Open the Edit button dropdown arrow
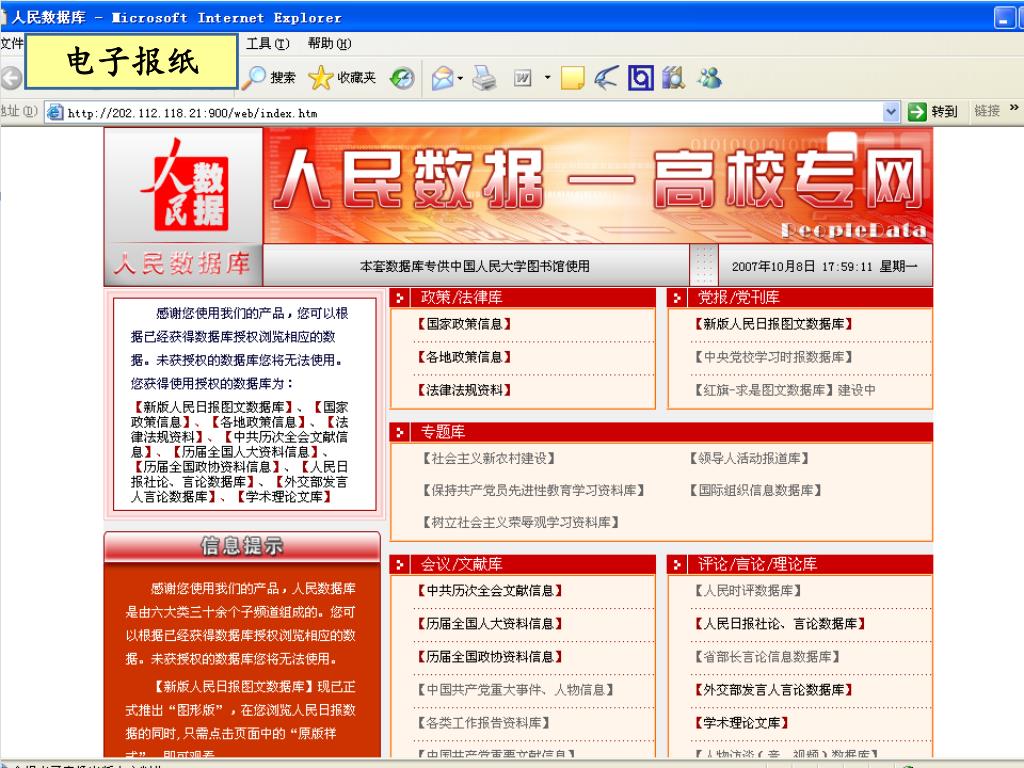 (547, 78)
